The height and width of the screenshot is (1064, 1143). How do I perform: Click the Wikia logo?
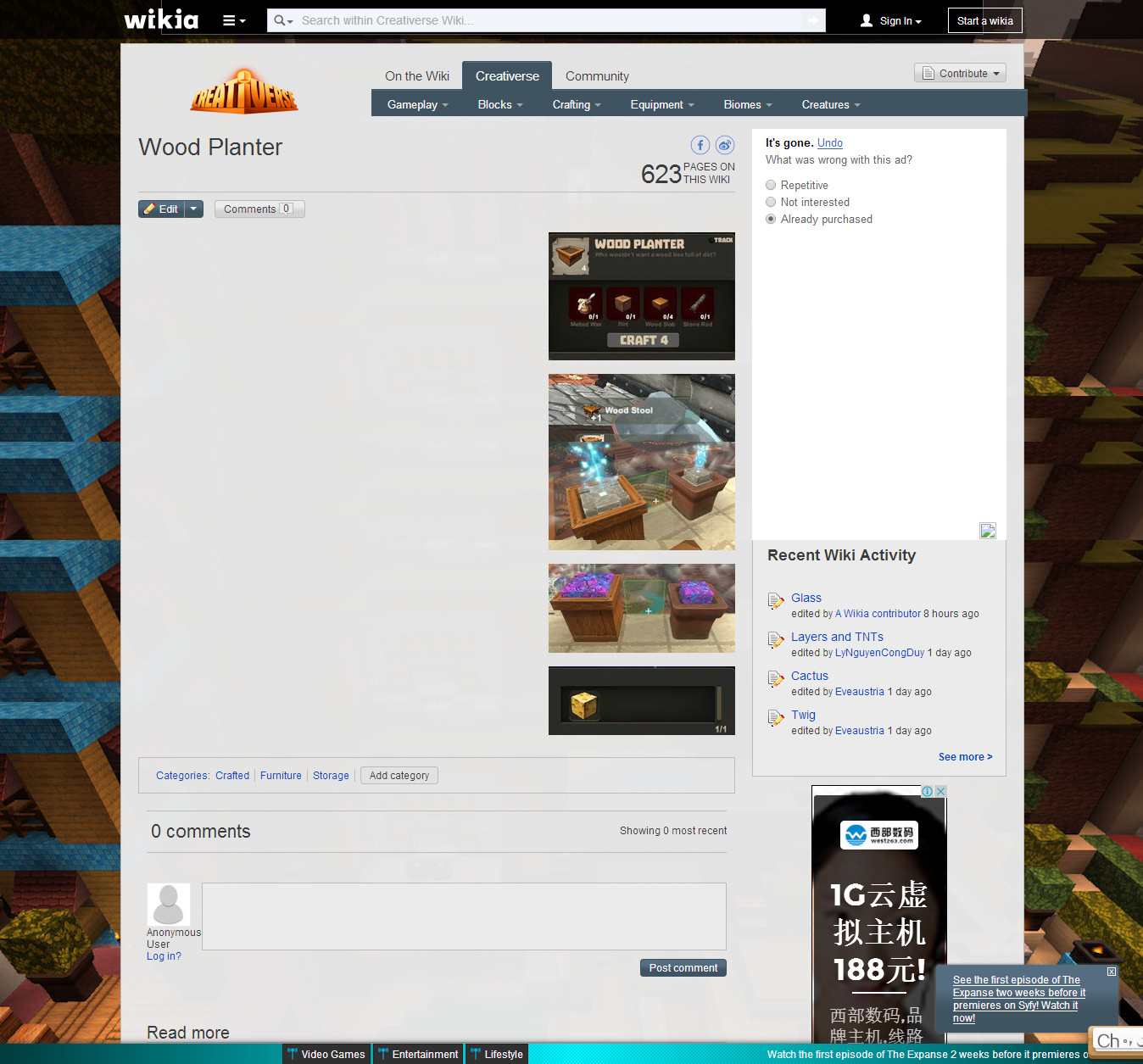(x=161, y=19)
